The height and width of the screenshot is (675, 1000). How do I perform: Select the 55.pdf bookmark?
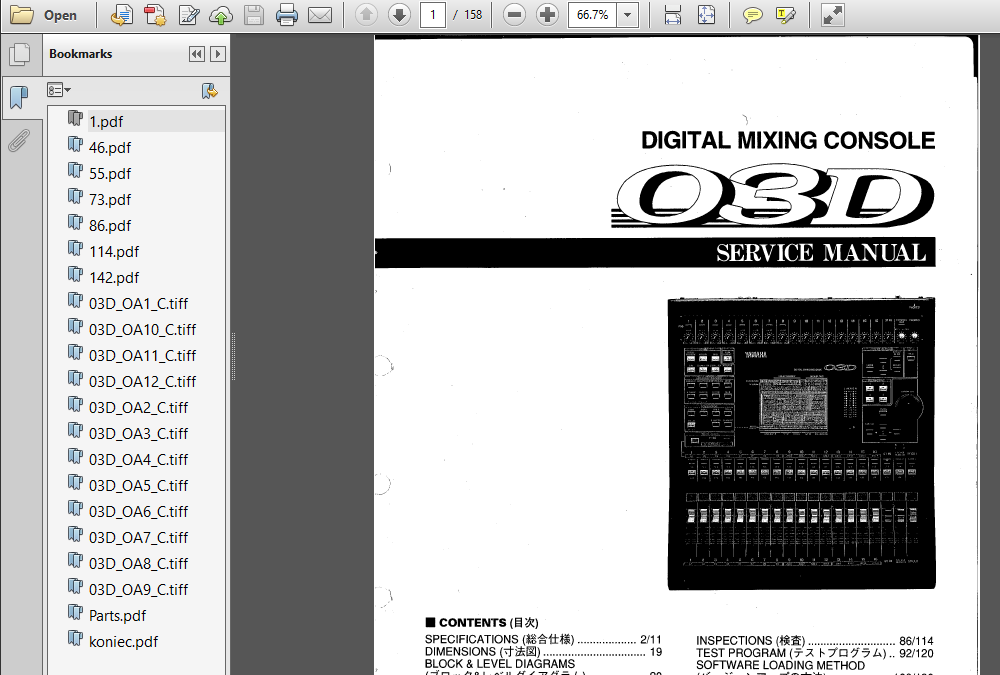point(110,174)
